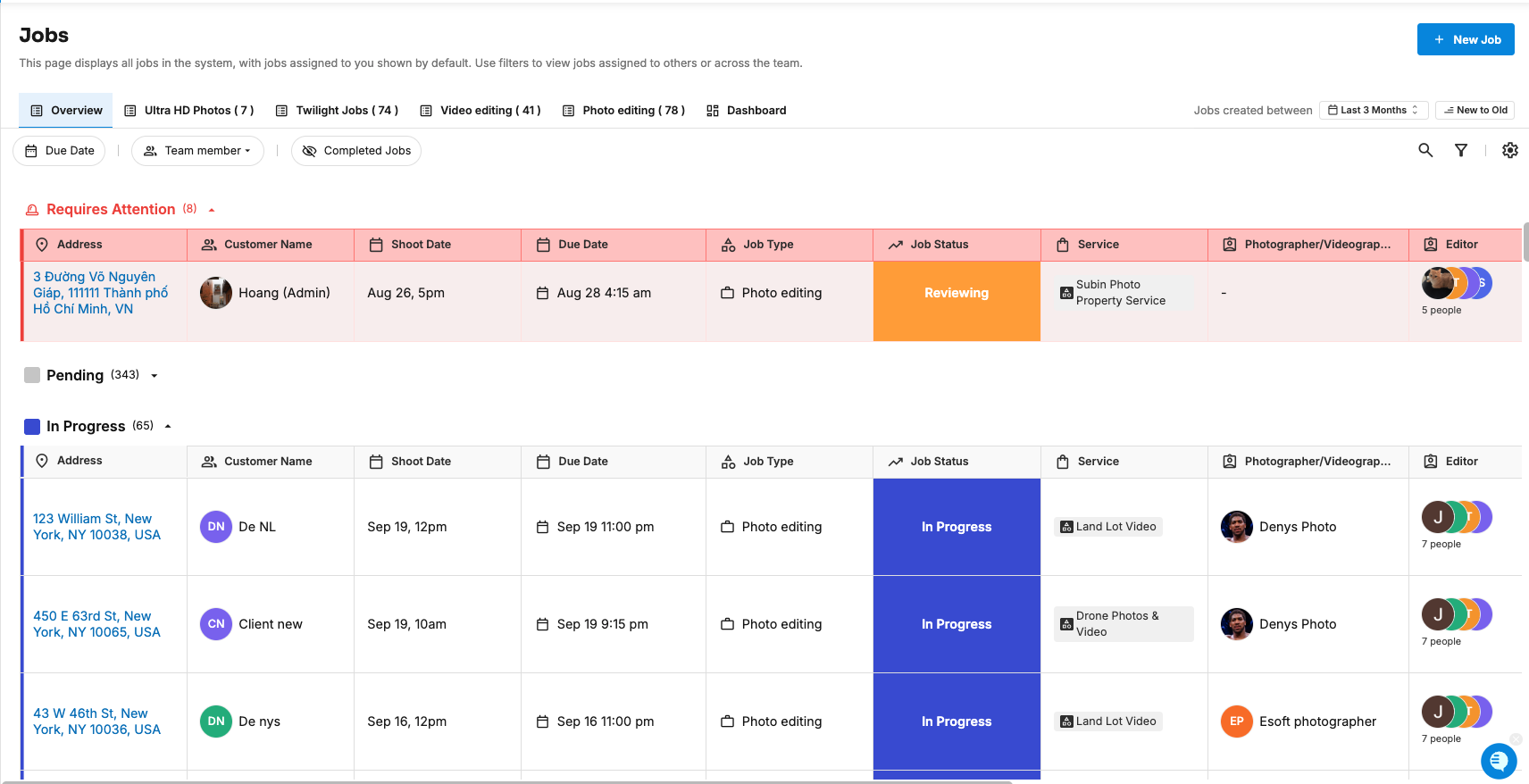Click calendar icon next to Sep 19 11:00 pm

pyautogui.click(x=542, y=527)
